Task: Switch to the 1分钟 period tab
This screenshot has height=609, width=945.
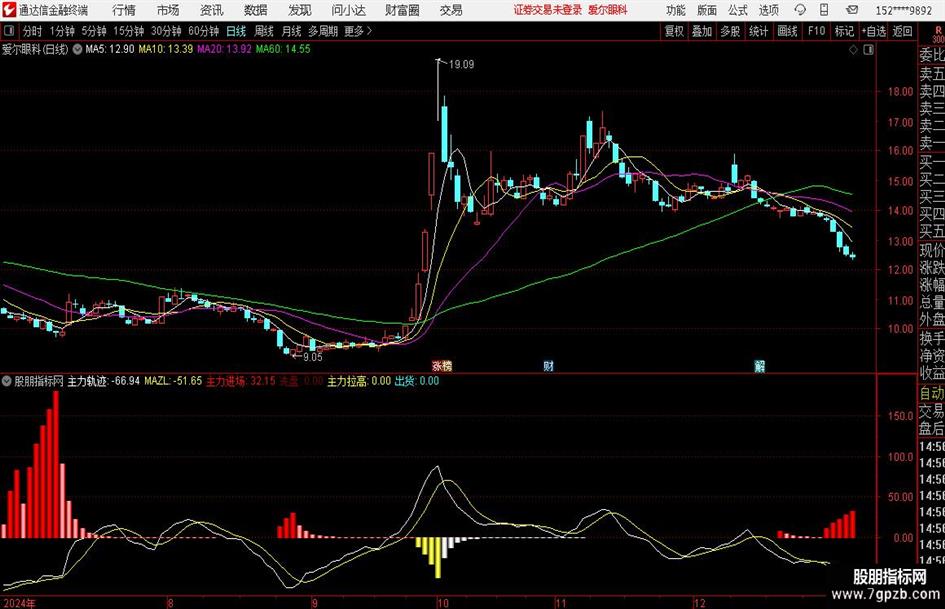Action: [x=62, y=31]
